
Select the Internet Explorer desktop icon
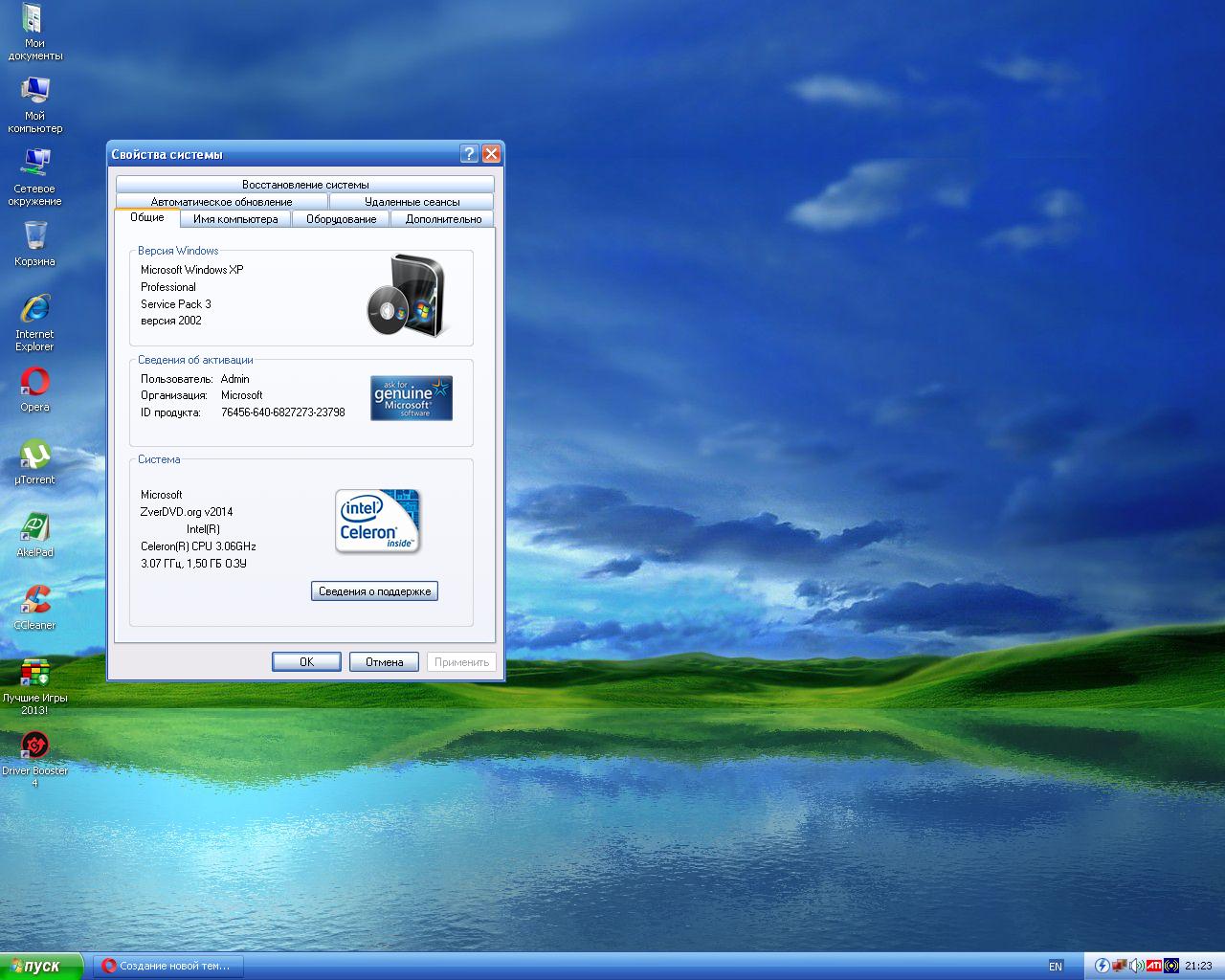tap(34, 310)
